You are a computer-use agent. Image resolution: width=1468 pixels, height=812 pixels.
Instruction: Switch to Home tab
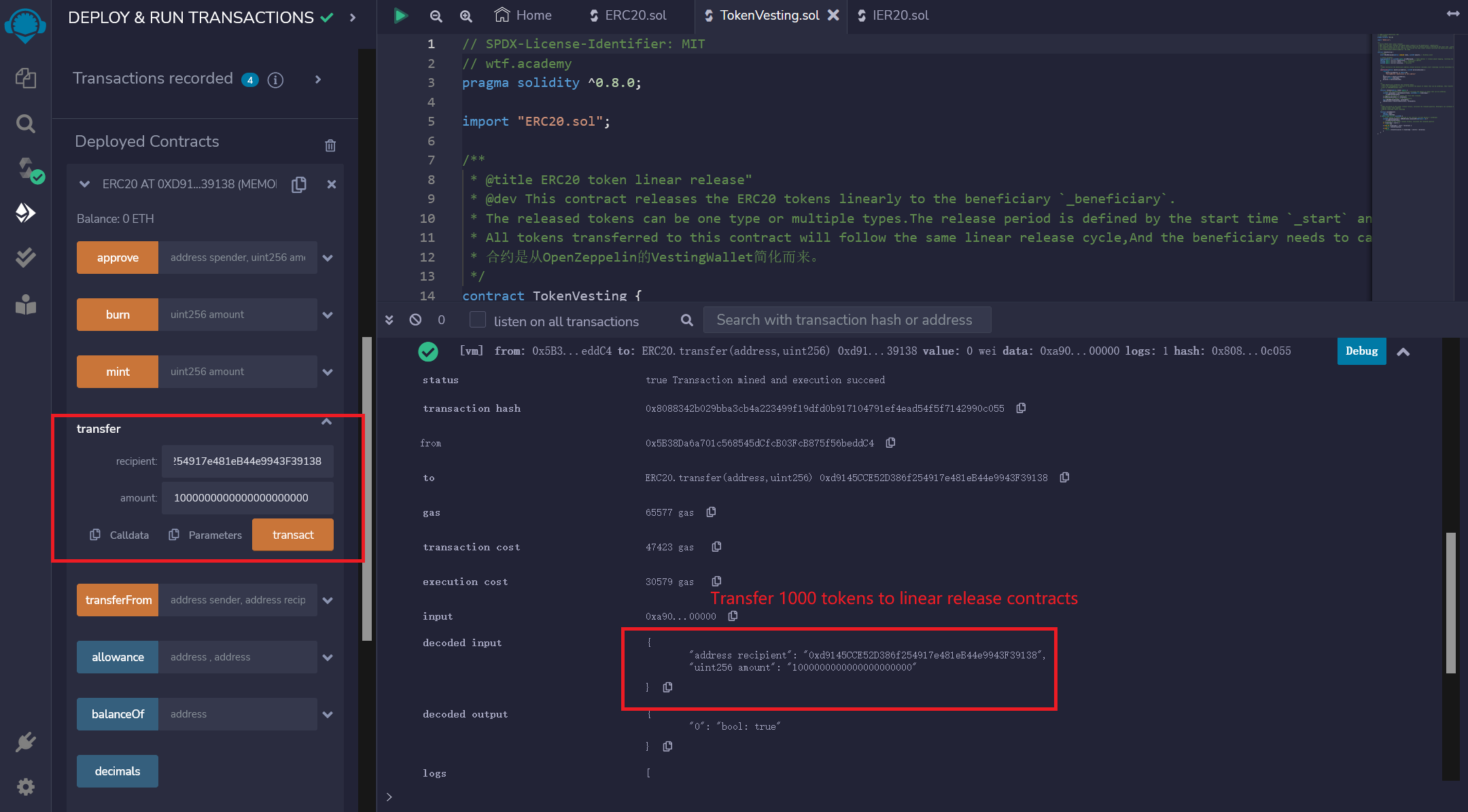tap(523, 15)
